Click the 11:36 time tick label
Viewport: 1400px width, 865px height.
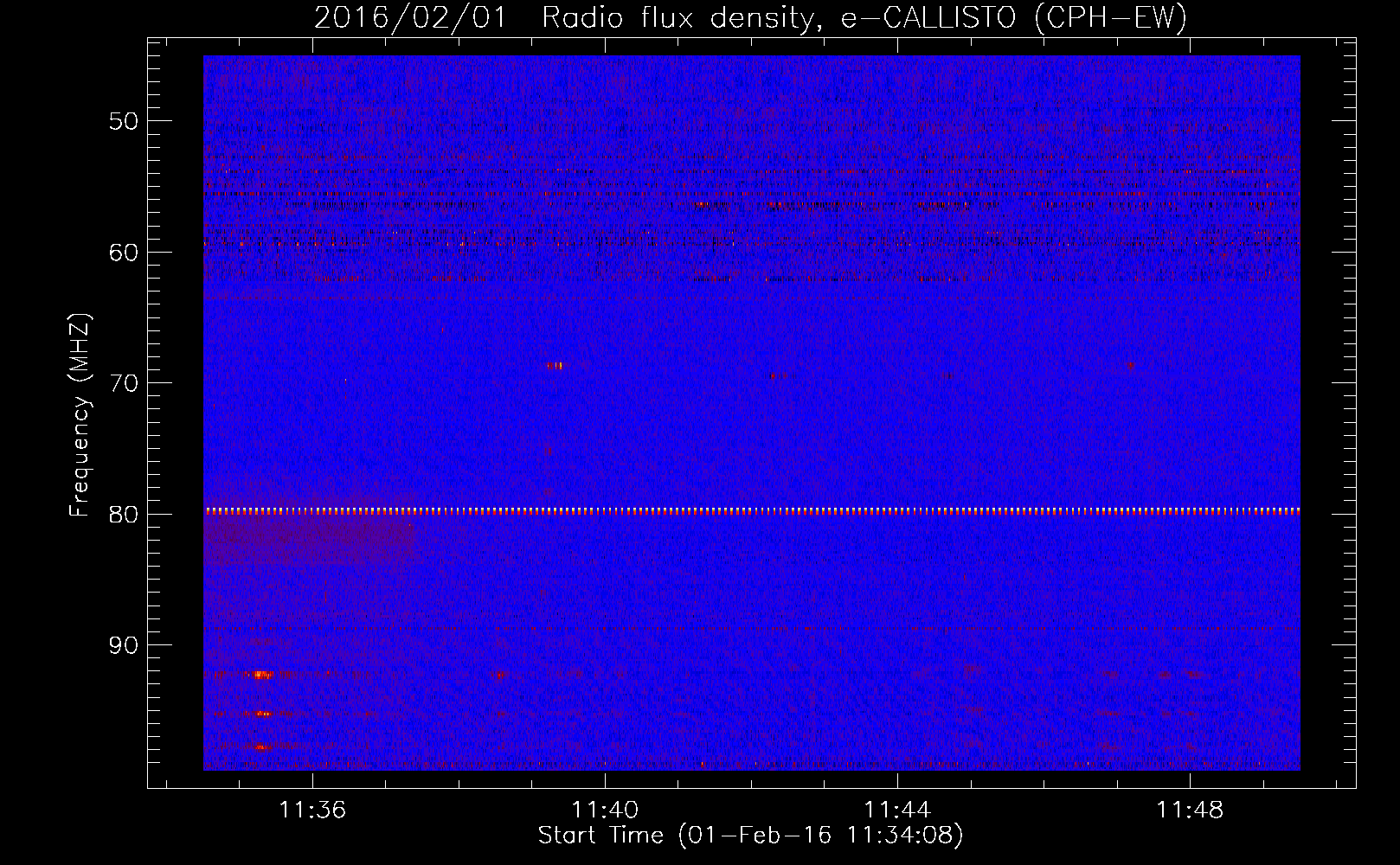(x=312, y=810)
